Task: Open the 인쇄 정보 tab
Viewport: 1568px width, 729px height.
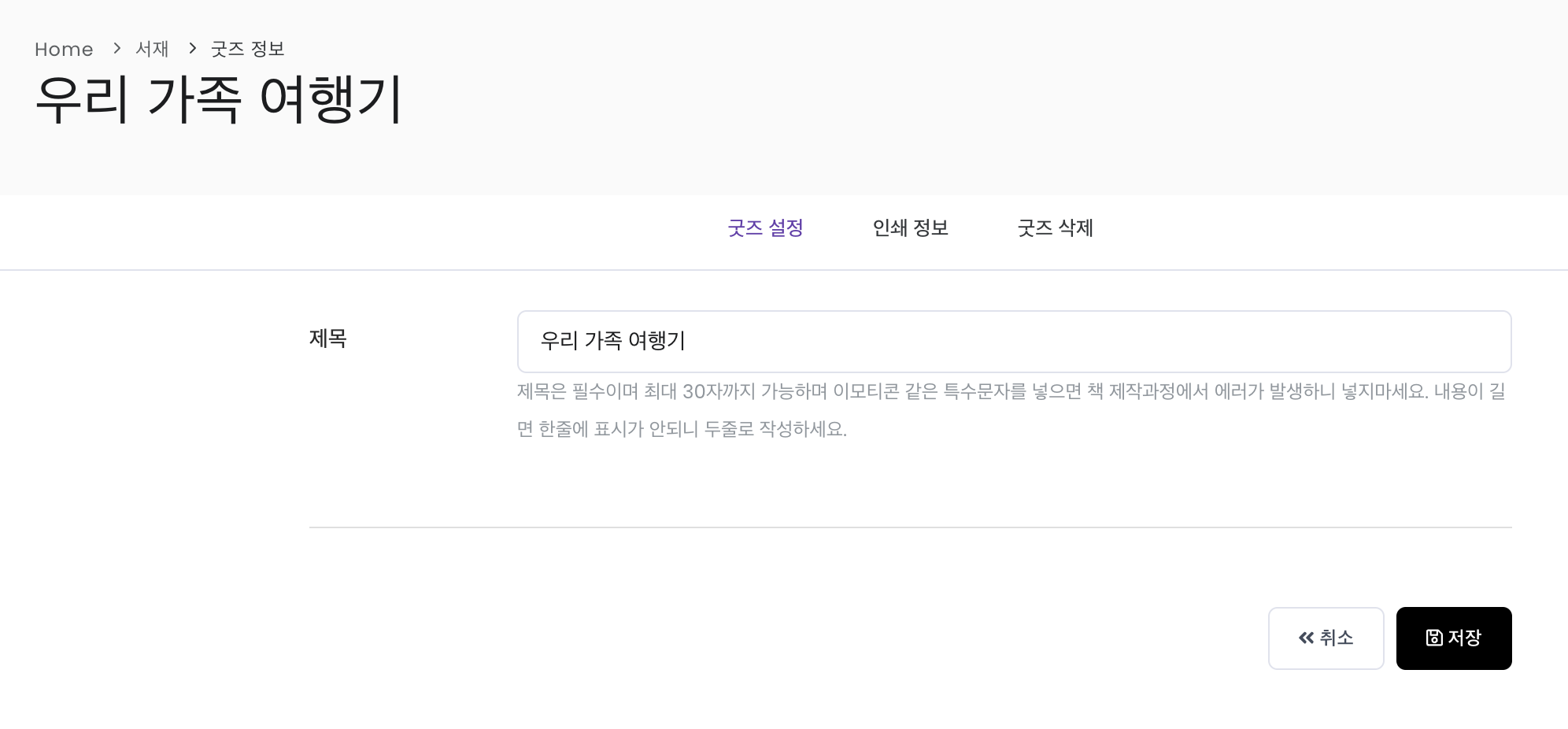Action: pyautogui.click(x=910, y=228)
